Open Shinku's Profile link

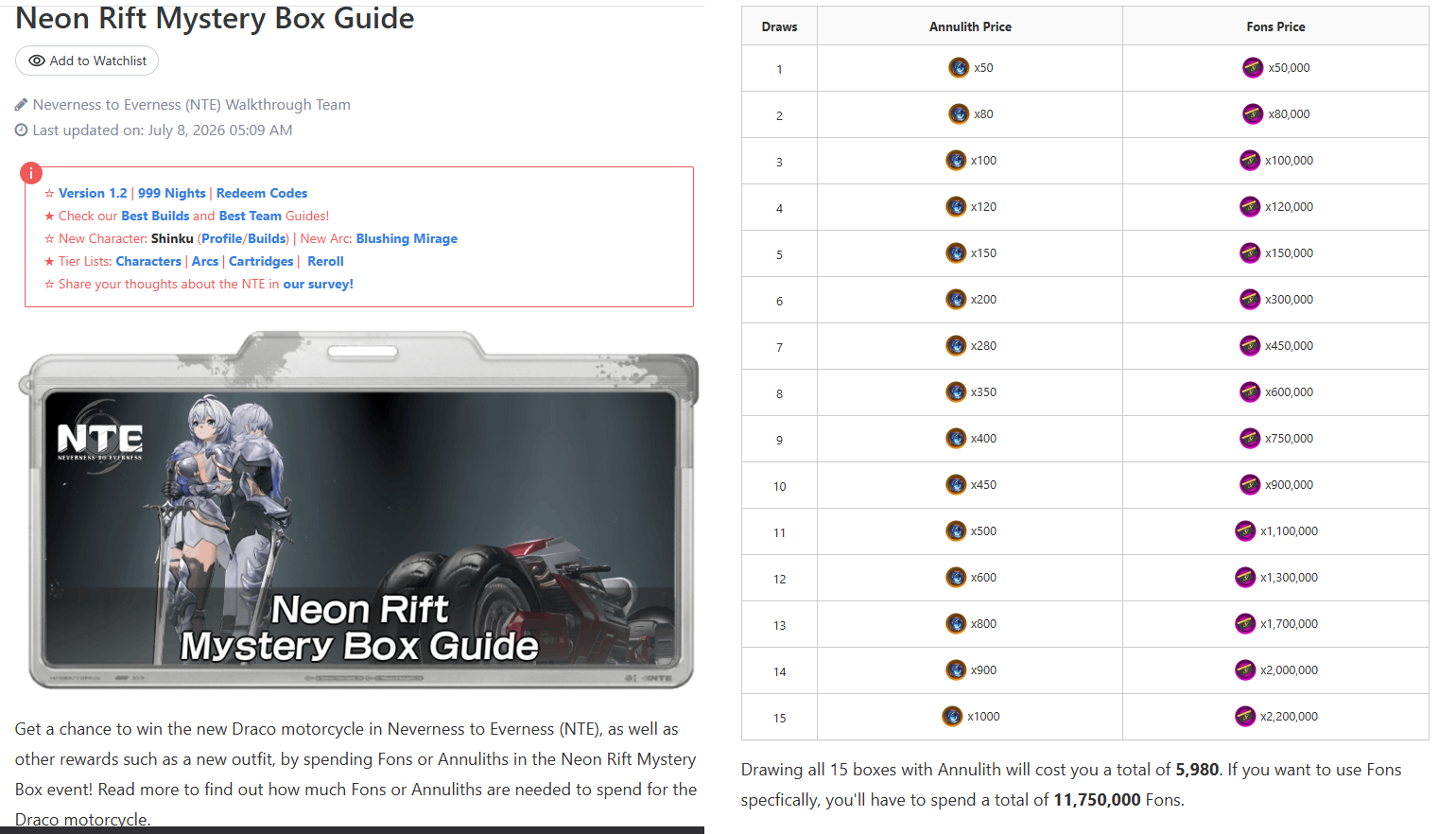coord(222,238)
